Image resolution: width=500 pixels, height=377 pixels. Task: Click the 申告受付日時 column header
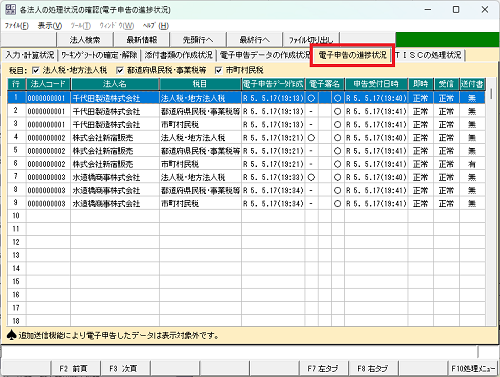(x=376, y=84)
